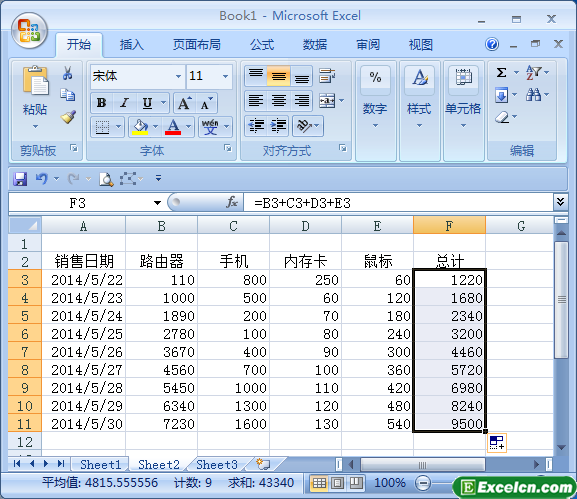Click the fx insert function icon

point(232,202)
